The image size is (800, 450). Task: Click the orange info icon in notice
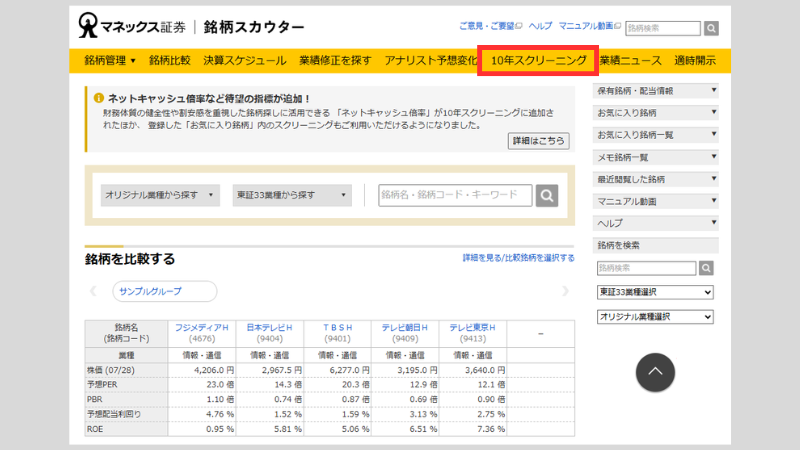tap(98, 98)
